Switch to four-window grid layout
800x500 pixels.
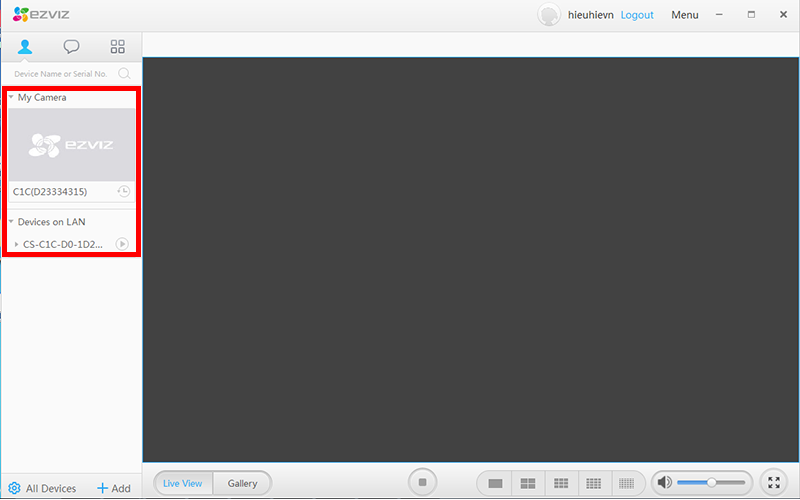click(527, 484)
